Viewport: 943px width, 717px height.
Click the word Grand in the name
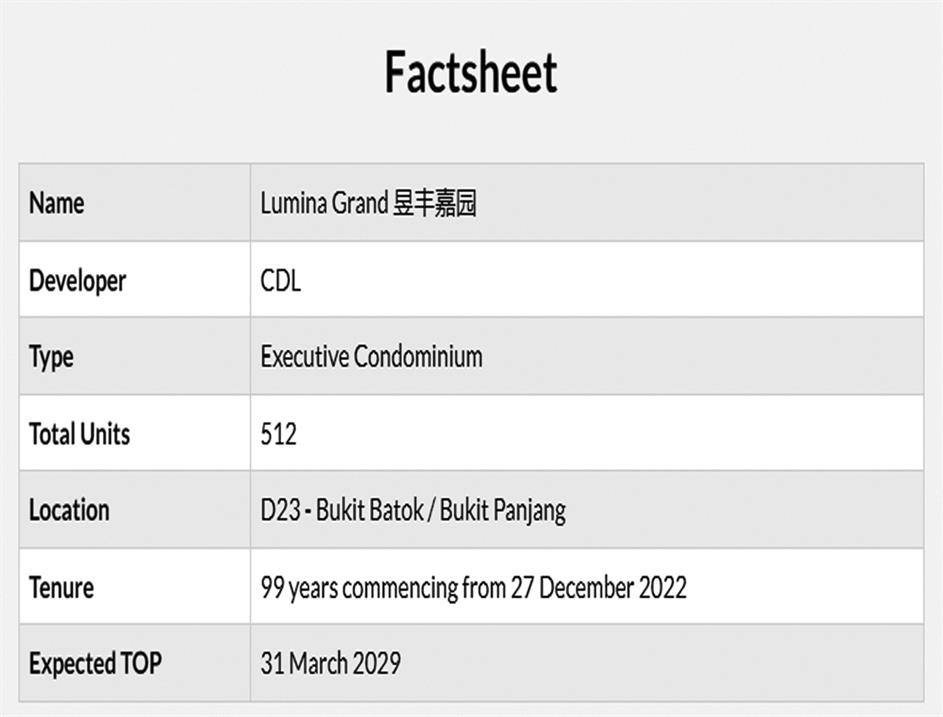coord(360,203)
